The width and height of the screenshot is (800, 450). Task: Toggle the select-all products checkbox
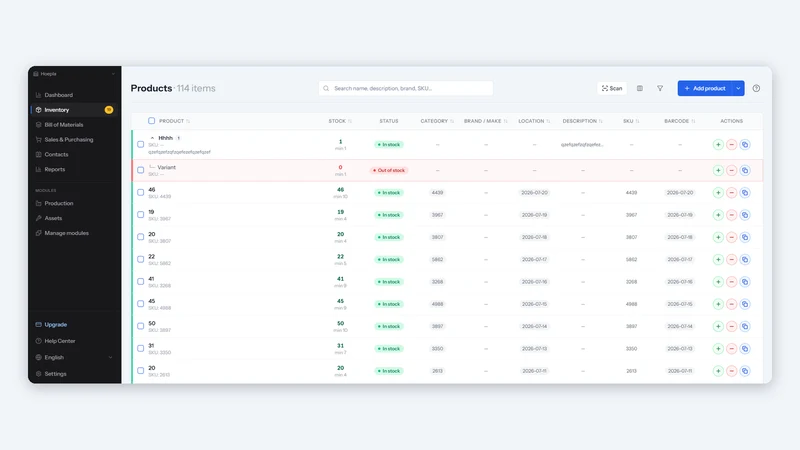[152, 121]
